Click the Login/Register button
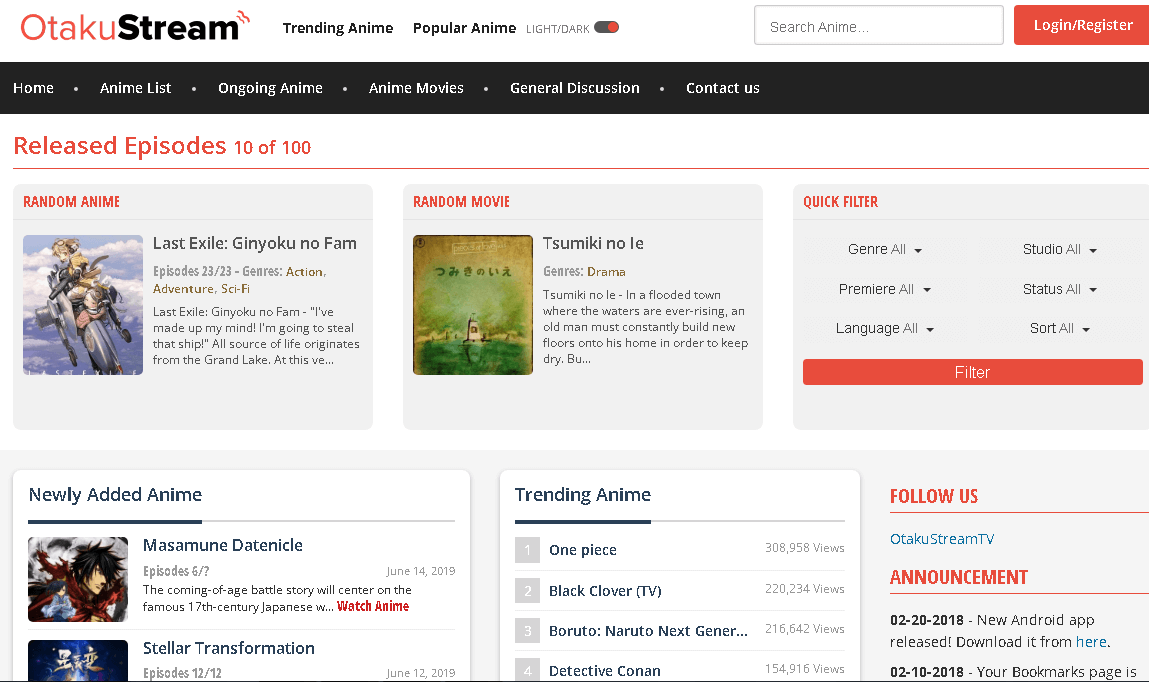Image resolution: width=1149 pixels, height=682 pixels. [1082, 26]
